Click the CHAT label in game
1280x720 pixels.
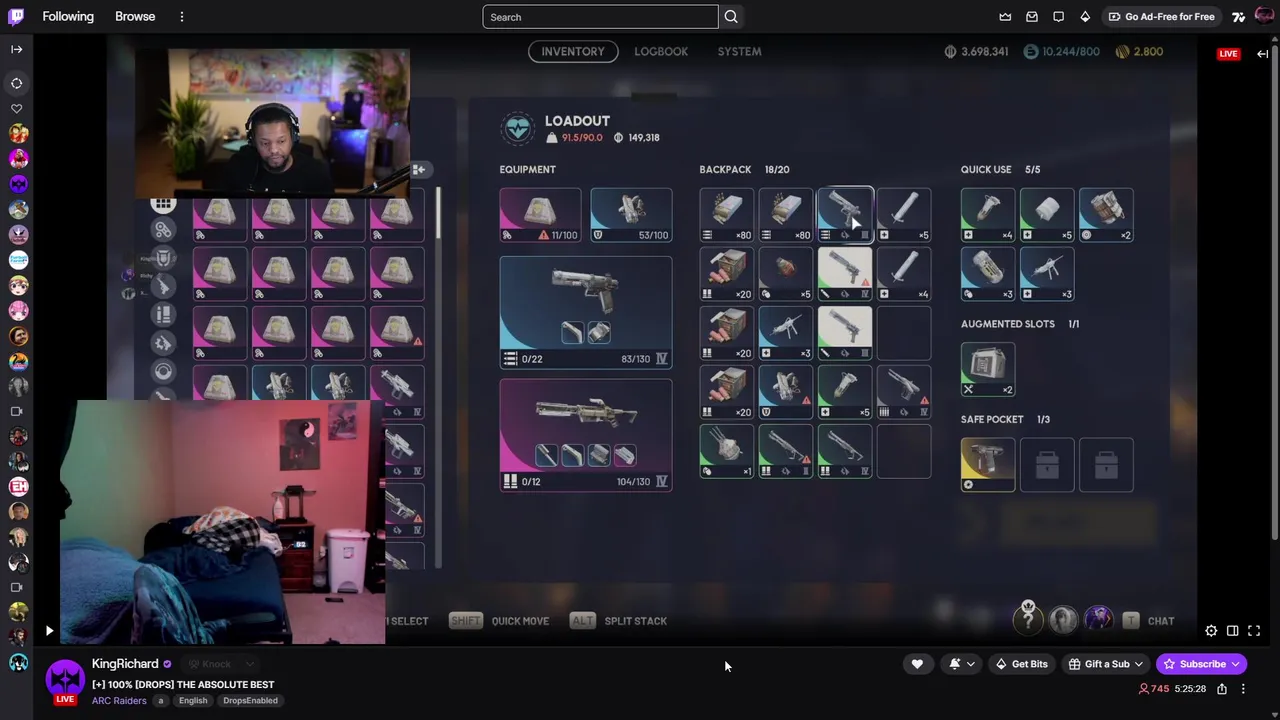(1161, 621)
